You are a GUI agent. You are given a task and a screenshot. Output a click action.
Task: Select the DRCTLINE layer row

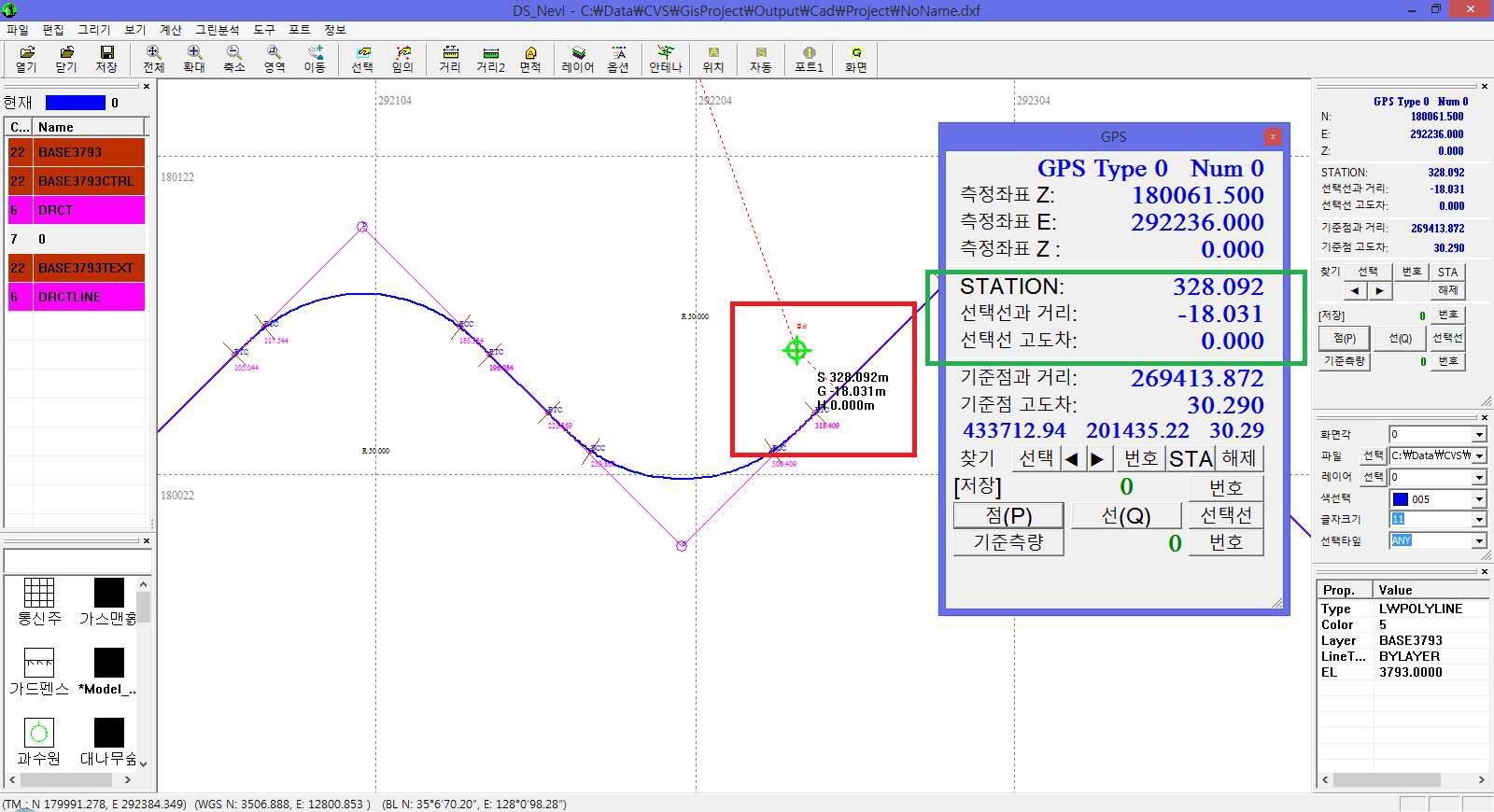tap(76, 297)
